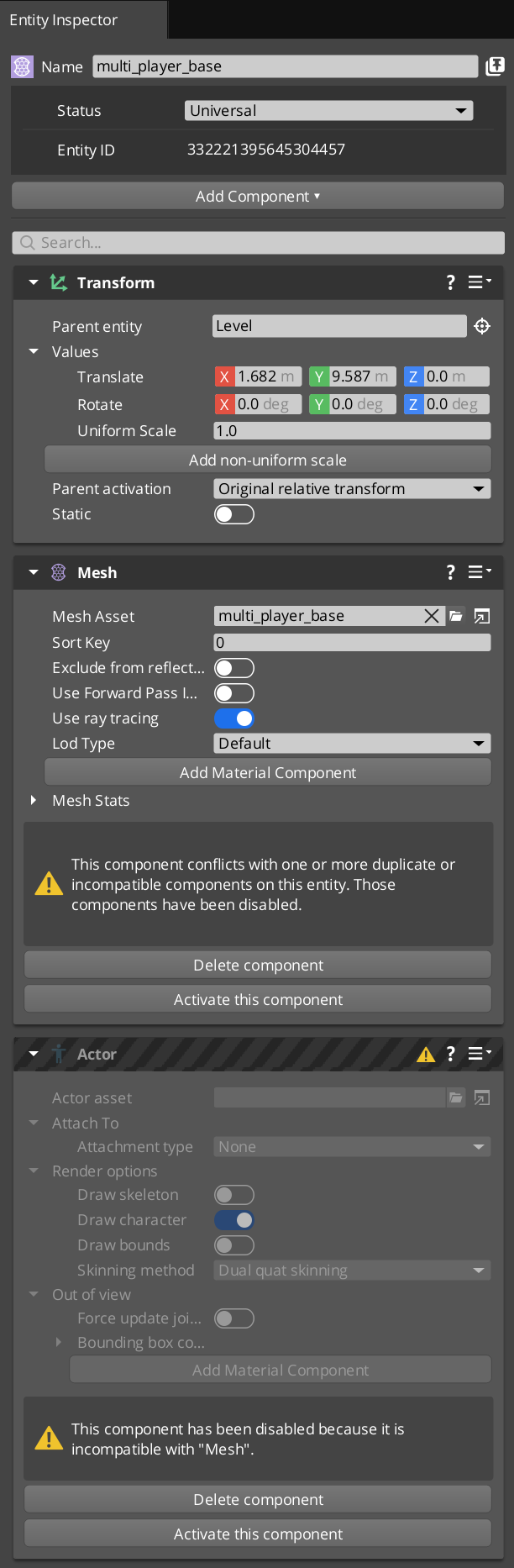514x1568 pixels.
Task: Toggle the Static switch in Transform
Action: [234, 513]
